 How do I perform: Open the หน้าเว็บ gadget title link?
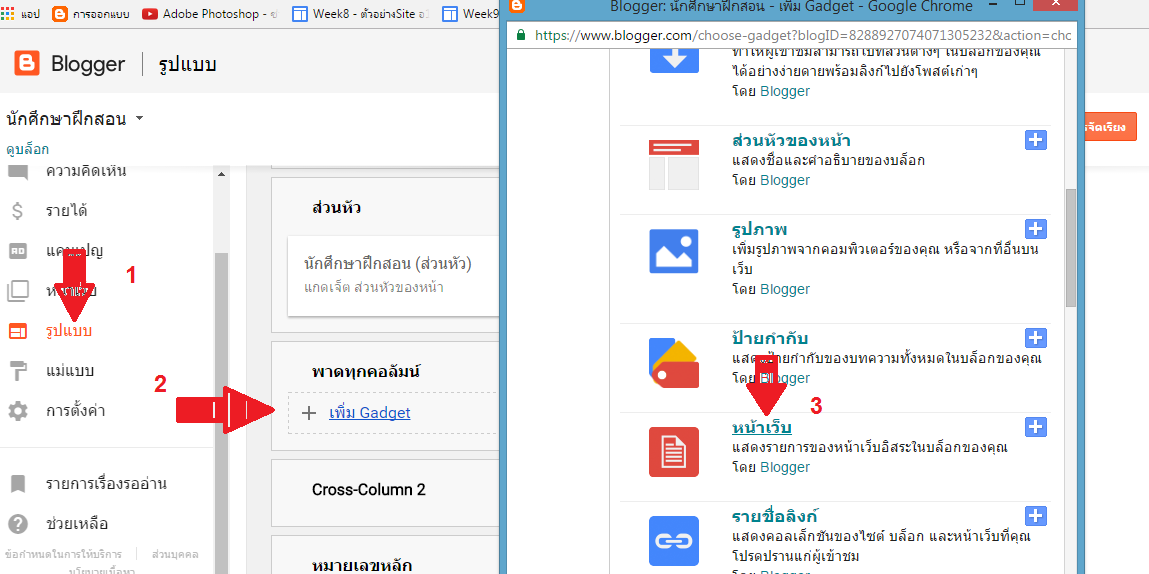(x=761, y=427)
